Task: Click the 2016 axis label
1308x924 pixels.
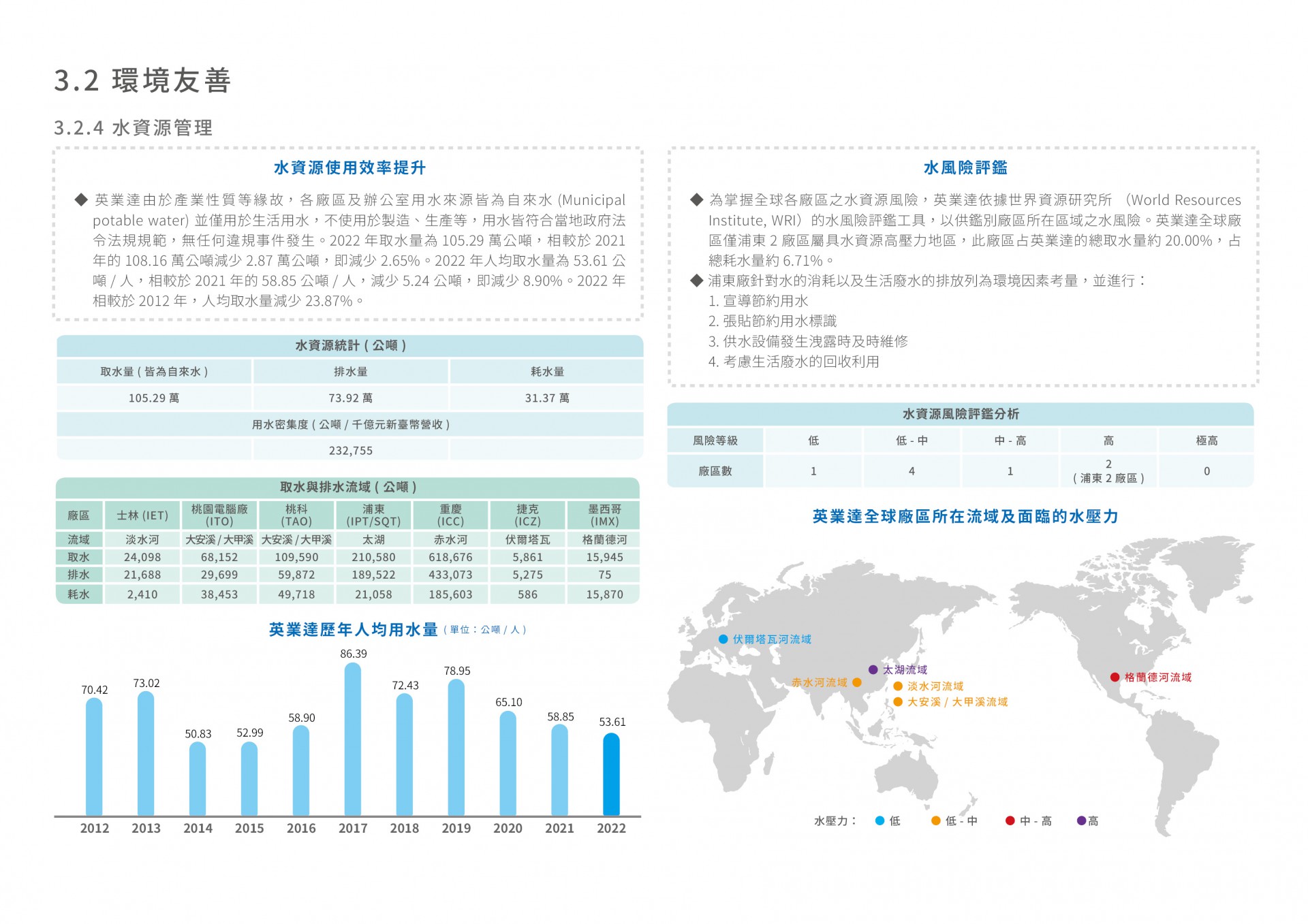Action: point(301,829)
